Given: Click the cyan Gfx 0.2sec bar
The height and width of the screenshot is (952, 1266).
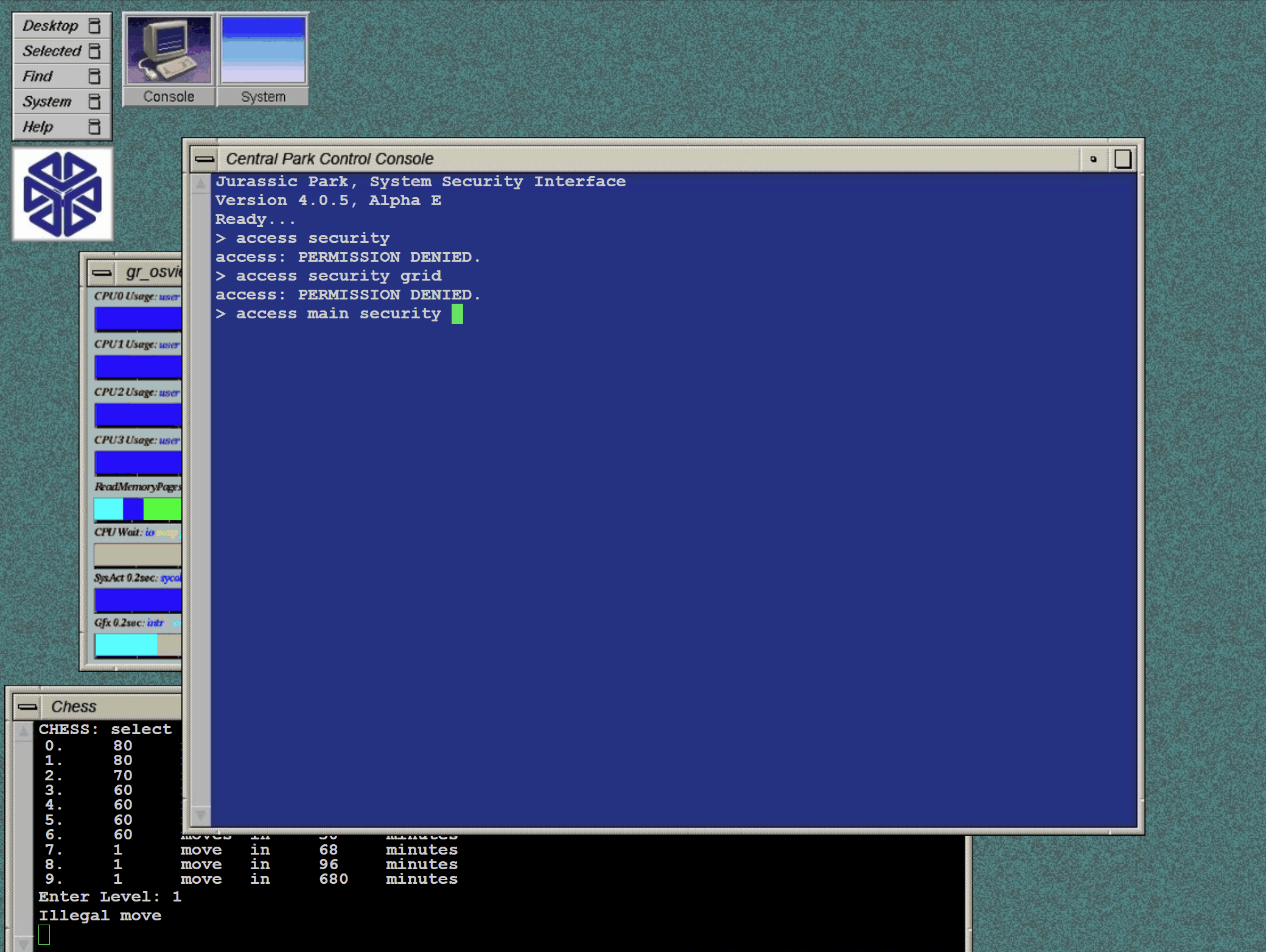Looking at the screenshot, I should [126, 645].
